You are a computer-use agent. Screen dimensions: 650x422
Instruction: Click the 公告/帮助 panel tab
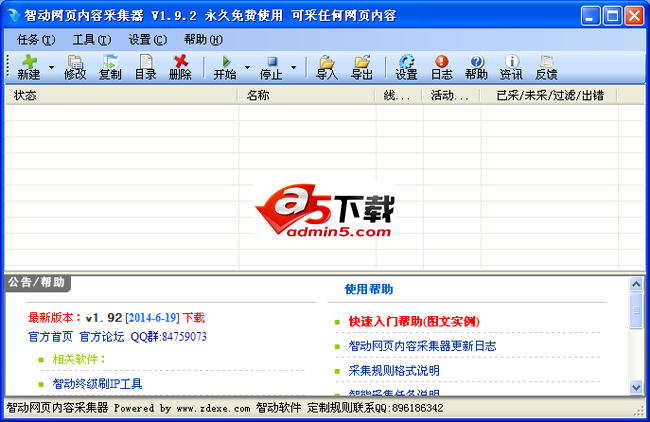[37, 283]
